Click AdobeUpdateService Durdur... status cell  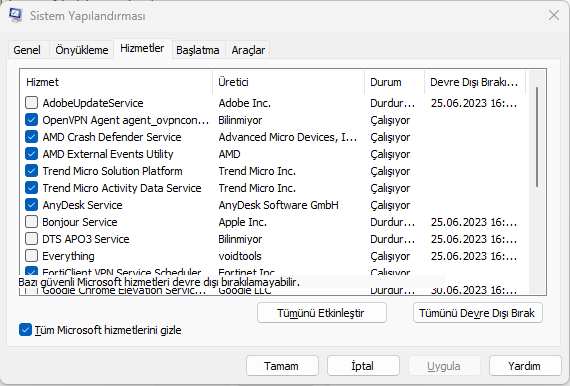393,103
